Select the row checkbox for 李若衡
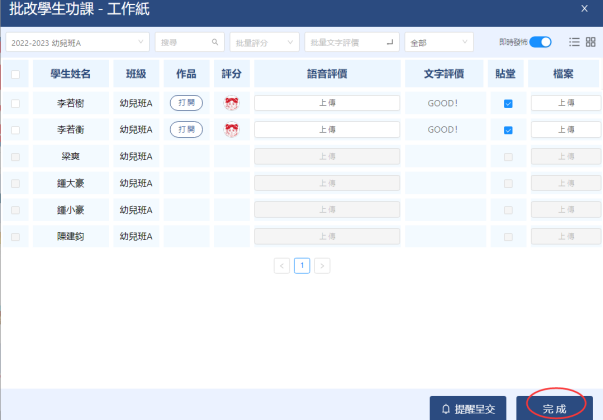Viewport: 603px width, 420px height. click(x=15, y=129)
